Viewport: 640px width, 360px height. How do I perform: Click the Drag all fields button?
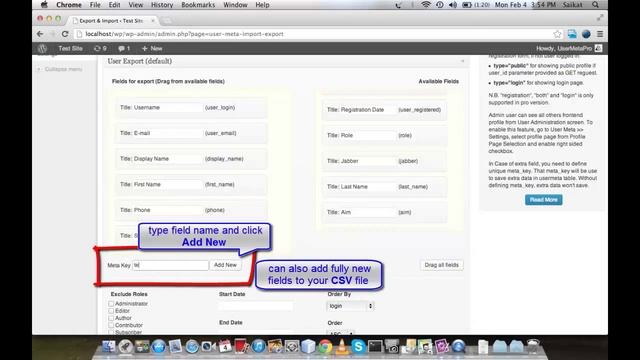click(x=442, y=265)
